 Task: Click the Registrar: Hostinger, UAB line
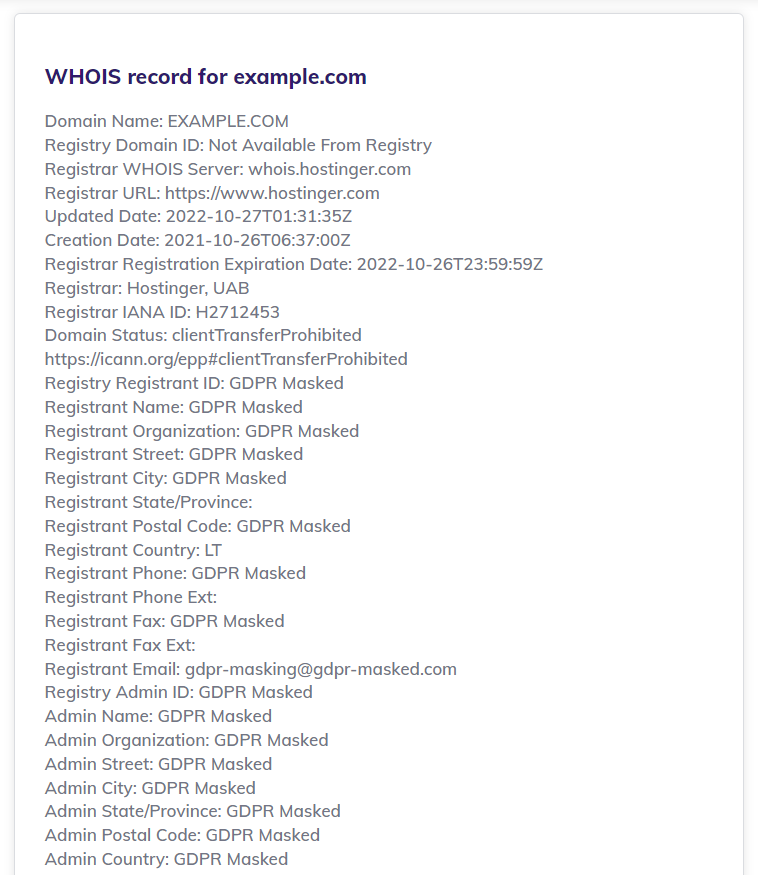pyautogui.click(x=147, y=288)
